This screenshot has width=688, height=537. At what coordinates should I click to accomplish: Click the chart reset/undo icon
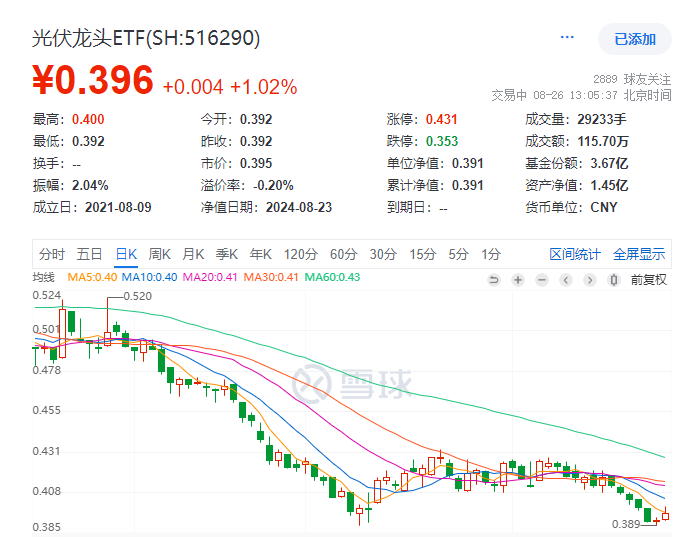(494, 280)
